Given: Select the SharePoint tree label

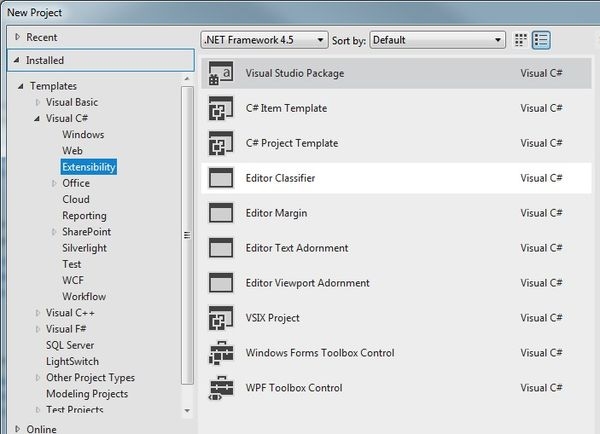Looking at the screenshot, I should coord(86,232).
